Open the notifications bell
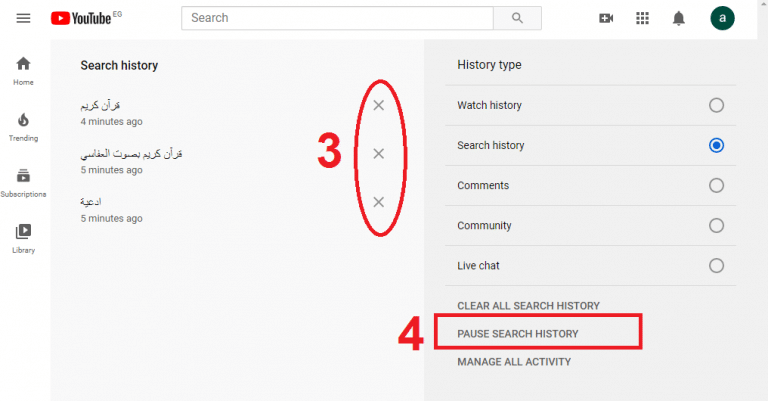The height and width of the screenshot is (401, 768). pyautogui.click(x=678, y=19)
